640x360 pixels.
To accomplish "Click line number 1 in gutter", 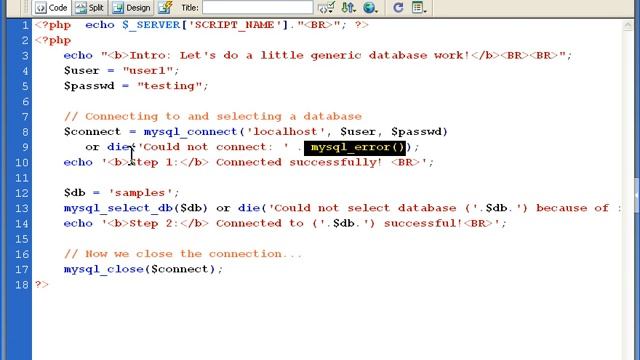I will pos(25,25).
